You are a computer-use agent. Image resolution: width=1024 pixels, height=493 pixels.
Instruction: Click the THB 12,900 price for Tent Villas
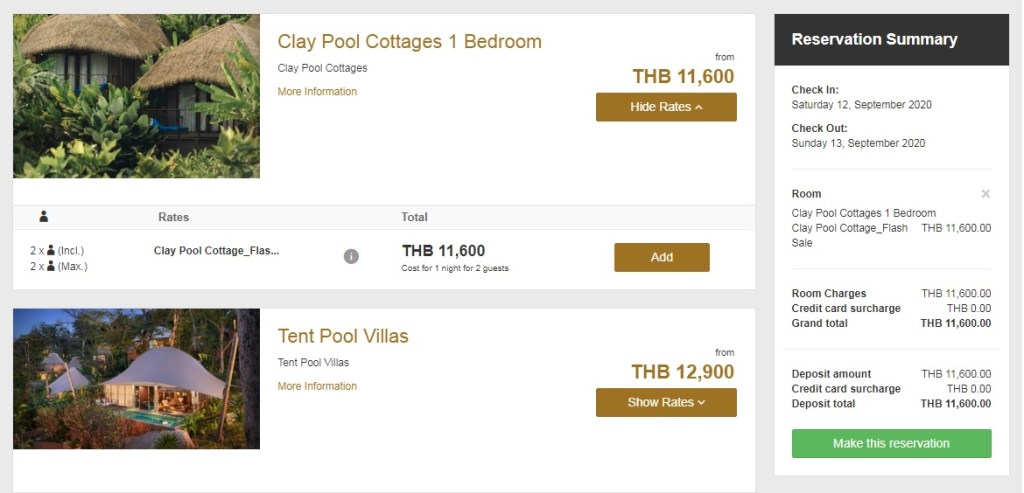tap(682, 372)
